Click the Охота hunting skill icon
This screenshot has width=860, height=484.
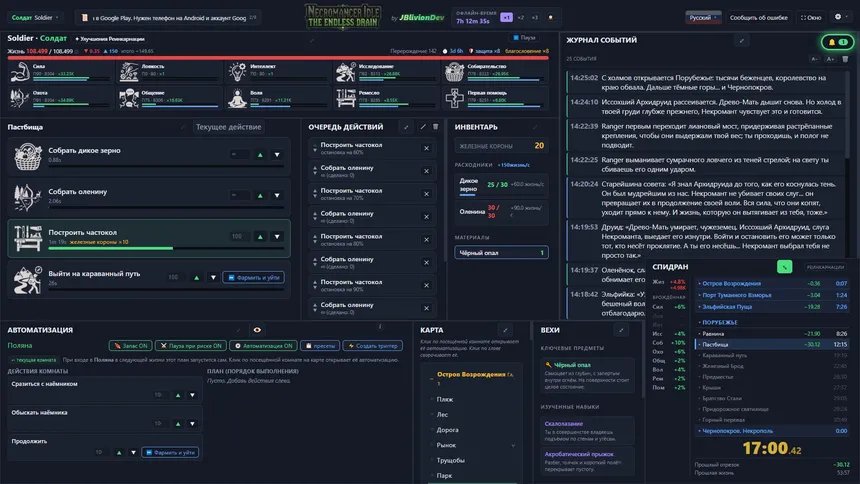[20, 98]
